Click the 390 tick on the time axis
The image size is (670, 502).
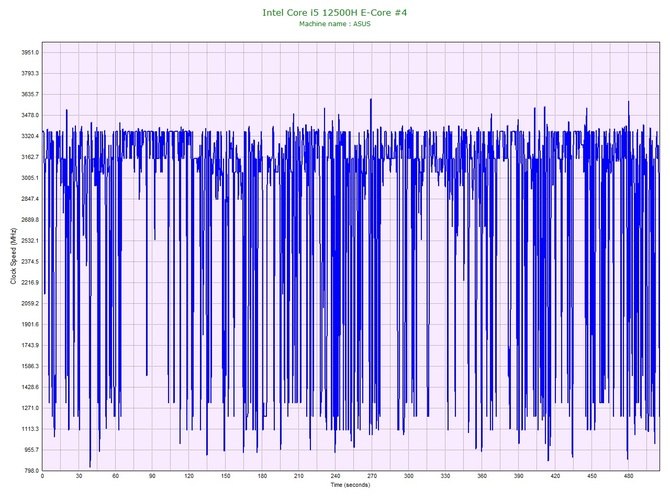click(x=519, y=476)
